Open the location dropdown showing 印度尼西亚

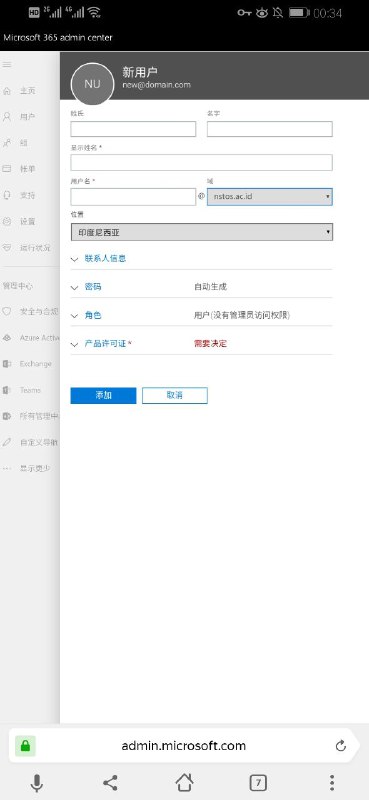click(202, 232)
